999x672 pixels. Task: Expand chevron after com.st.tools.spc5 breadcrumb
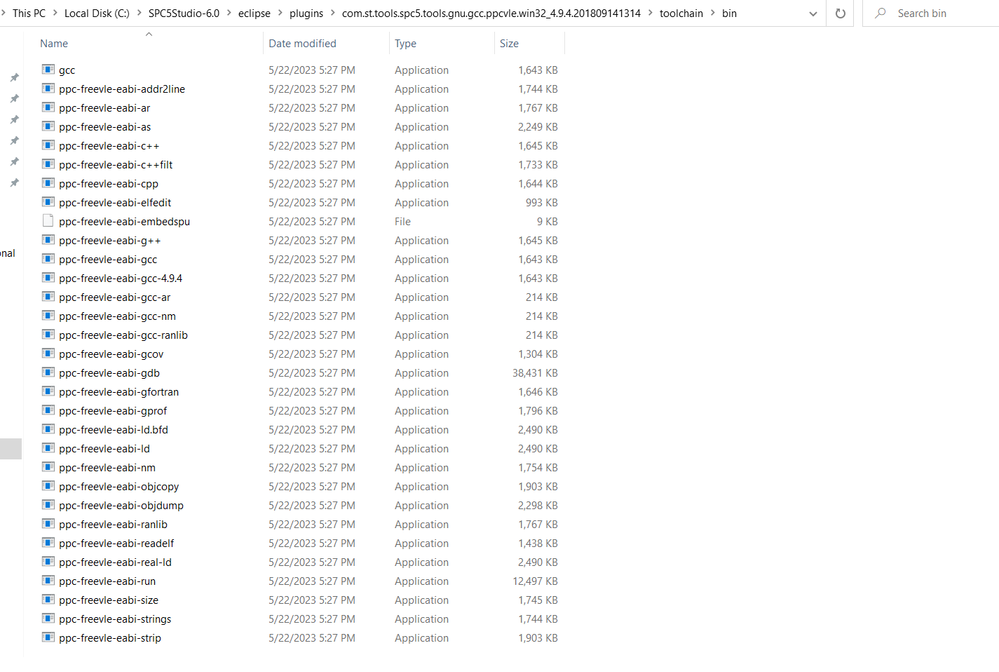tap(650, 13)
